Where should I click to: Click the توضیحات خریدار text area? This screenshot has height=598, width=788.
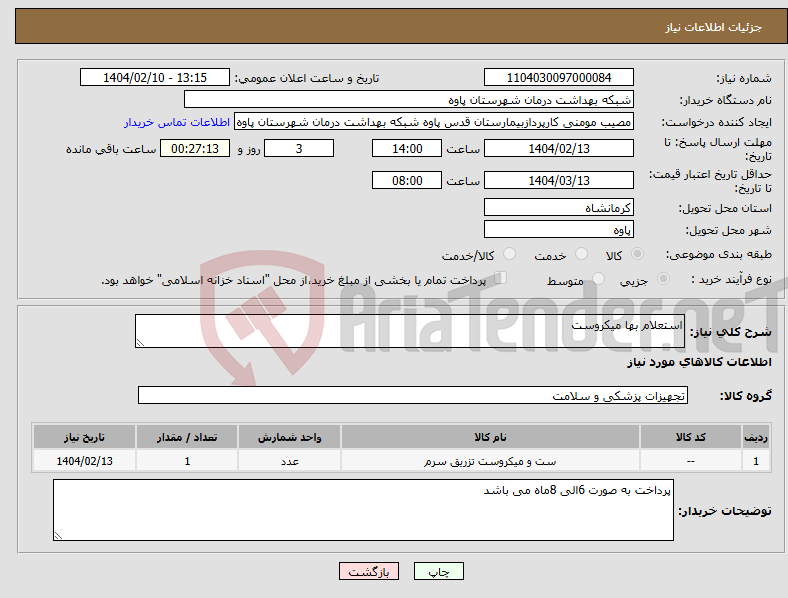(363, 510)
